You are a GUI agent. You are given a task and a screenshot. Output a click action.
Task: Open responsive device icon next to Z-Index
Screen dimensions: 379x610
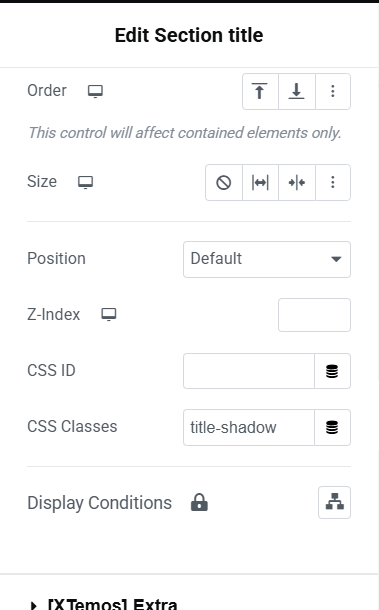click(109, 314)
